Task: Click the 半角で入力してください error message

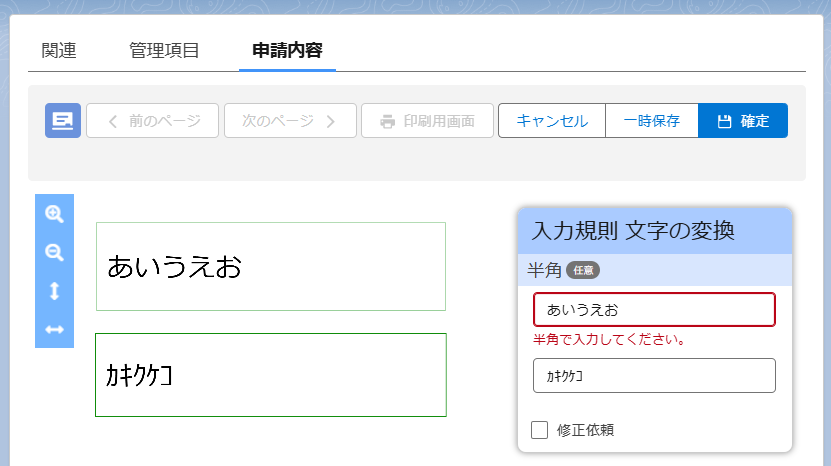Action: pos(608,339)
